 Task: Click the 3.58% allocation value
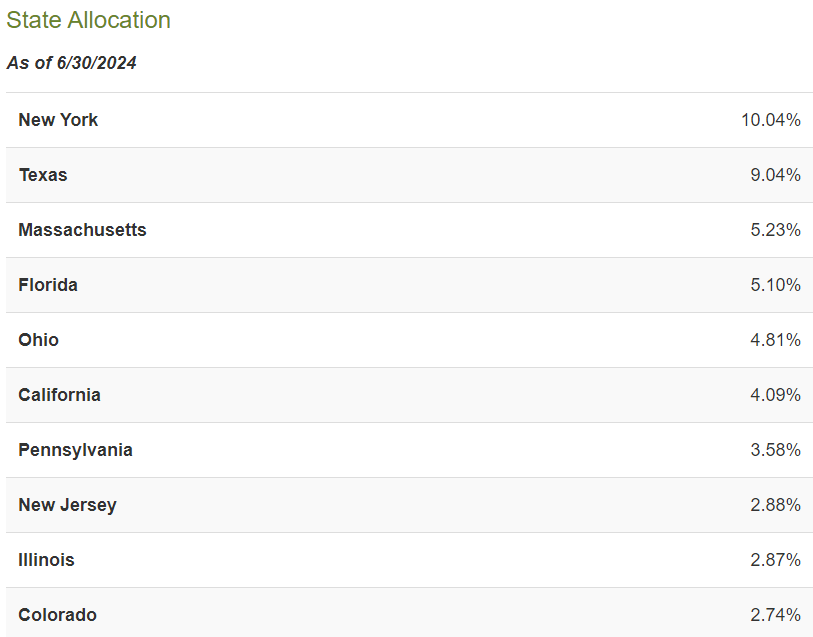pyautogui.click(x=775, y=450)
